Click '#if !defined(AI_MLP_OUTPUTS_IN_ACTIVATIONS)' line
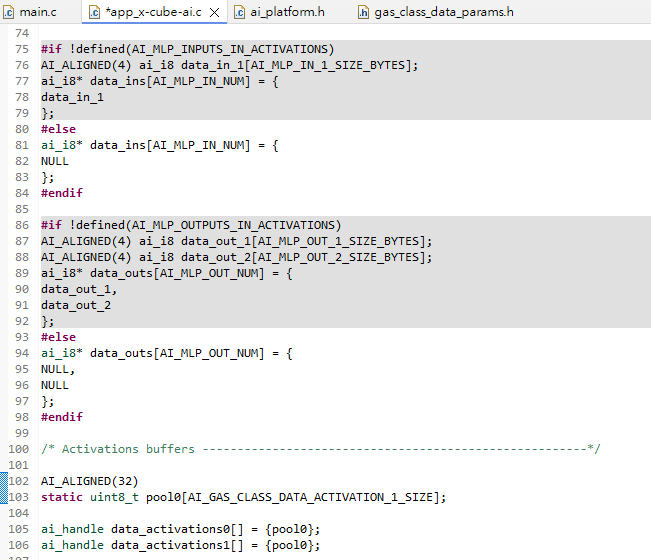 tap(191, 225)
